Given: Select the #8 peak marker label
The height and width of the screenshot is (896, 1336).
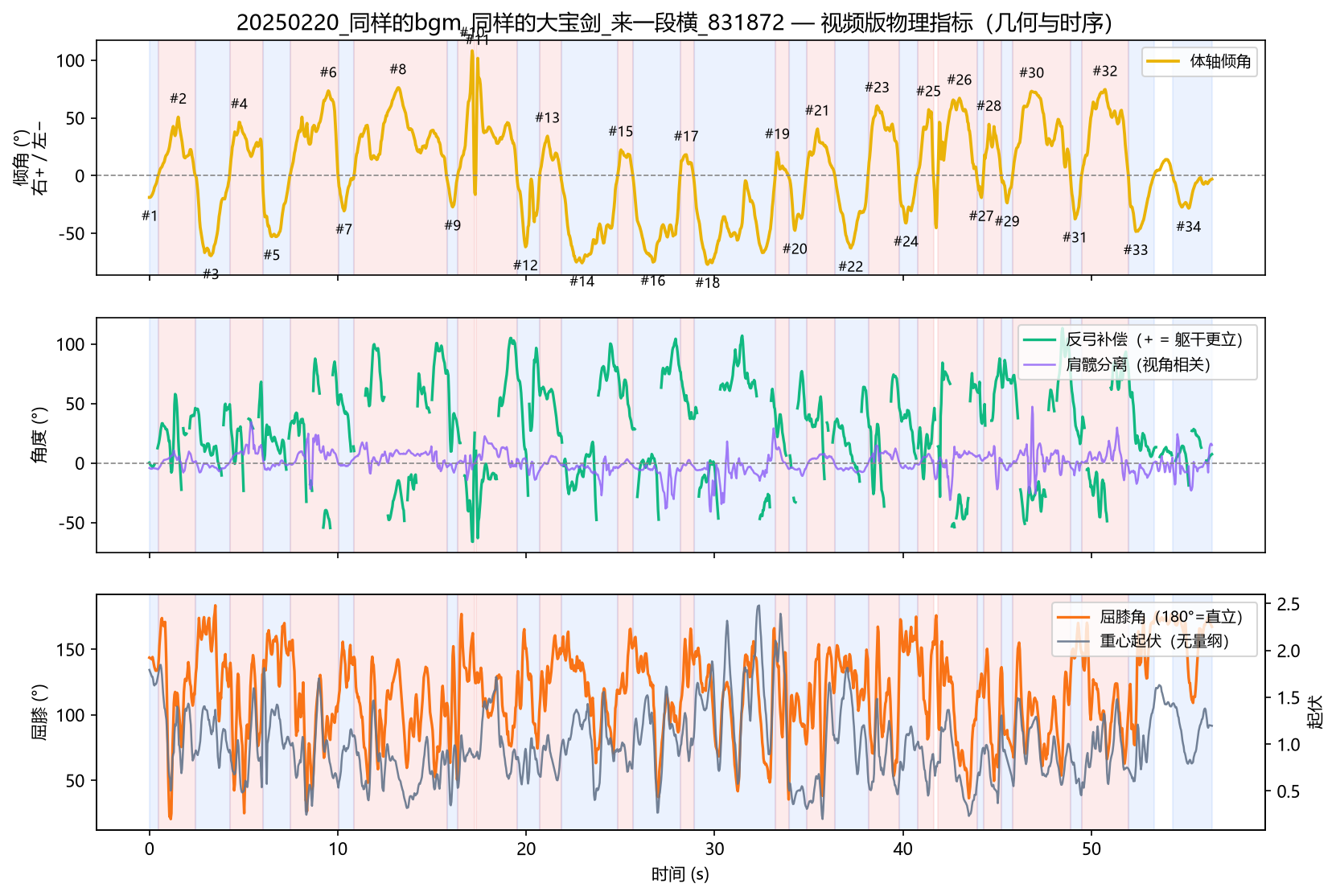Looking at the screenshot, I should pos(398,69).
